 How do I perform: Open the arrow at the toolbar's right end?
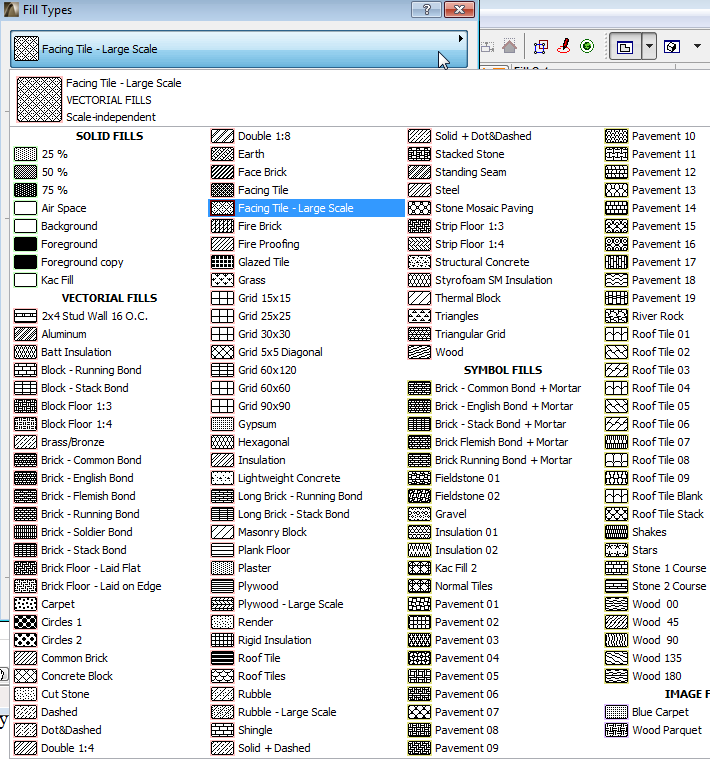[697, 46]
